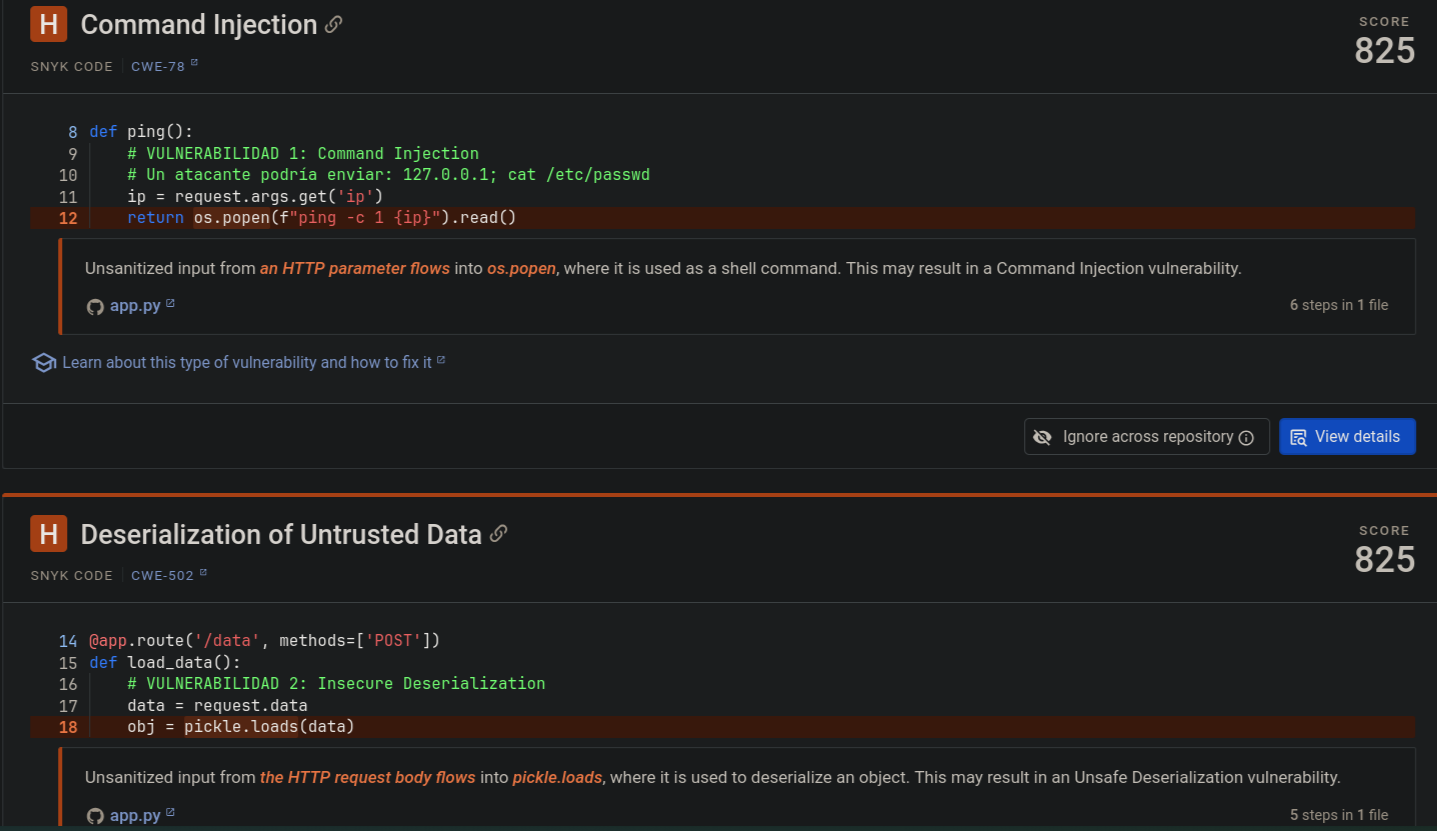
Task: Toggle Ignore across repository eye icon
Action: pyautogui.click(x=1042, y=437)
